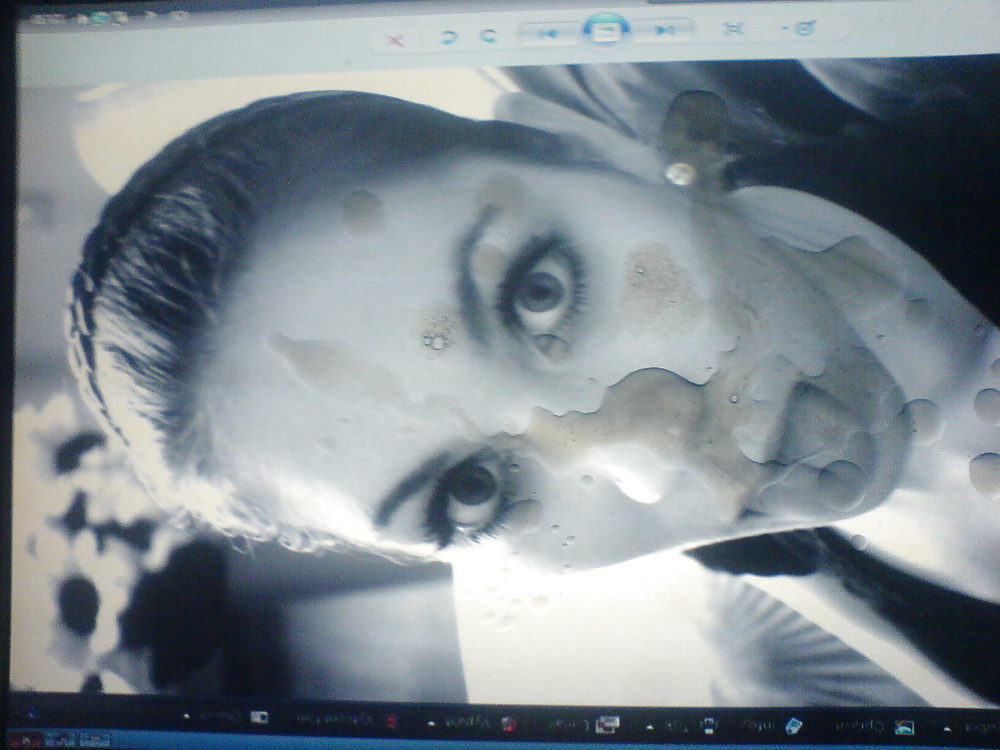The width and height of the screenshot is (1000, 750).
Task: Click the rotate icon nearest the skip arrows
Action: pos(489,37)
